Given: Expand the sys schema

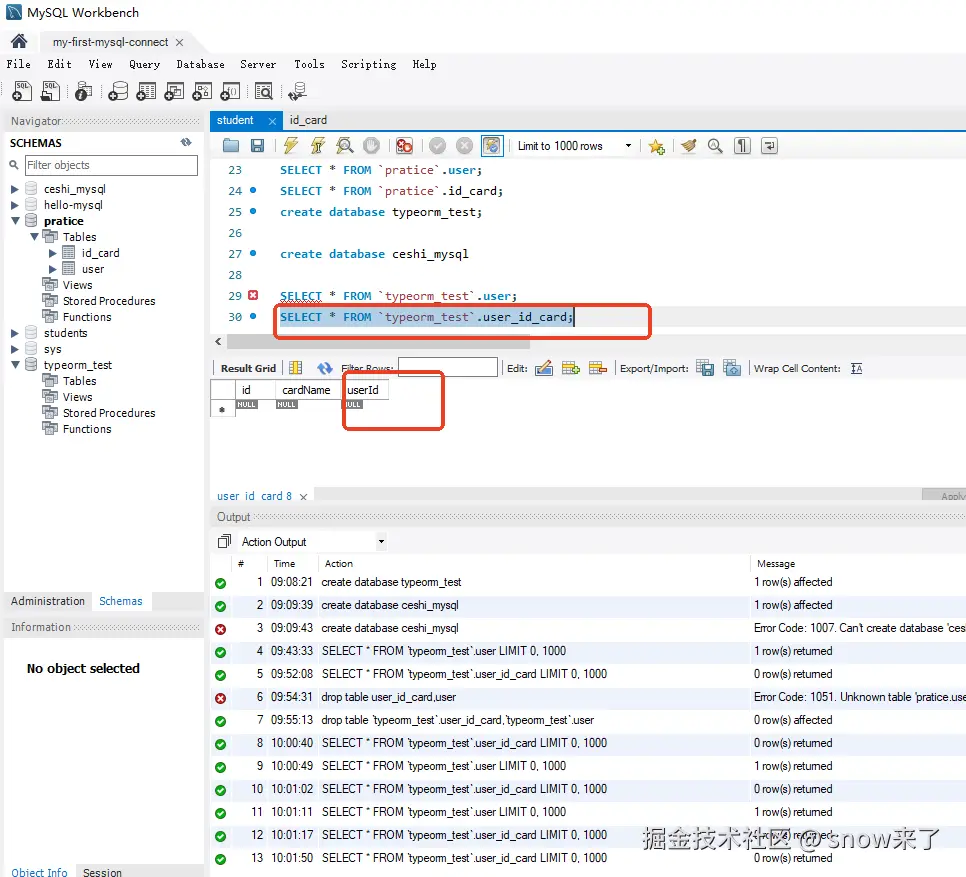Looking at the screenshot, I should coord(15,349).
